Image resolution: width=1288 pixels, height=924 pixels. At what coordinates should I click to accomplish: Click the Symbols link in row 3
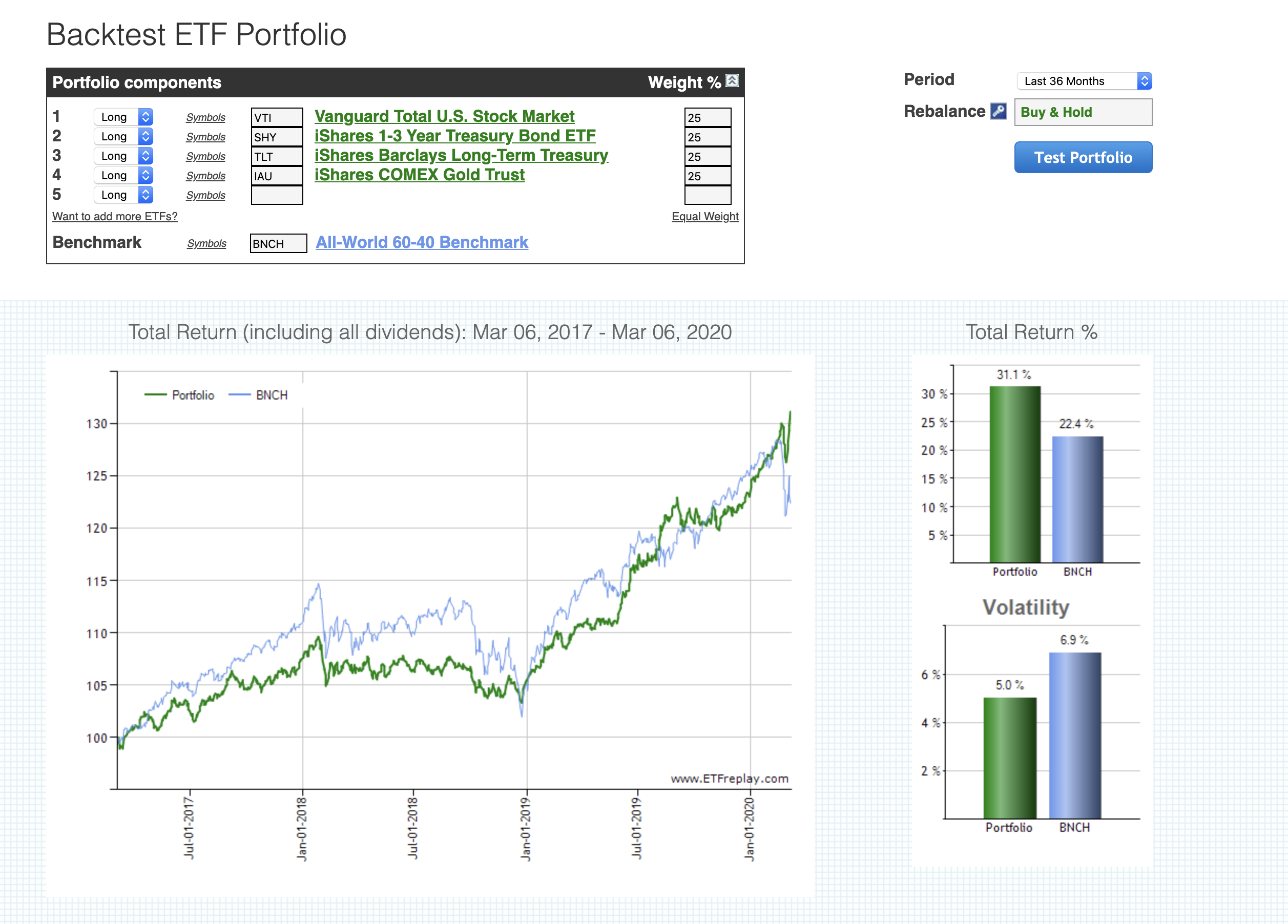(x=205, y=156)
